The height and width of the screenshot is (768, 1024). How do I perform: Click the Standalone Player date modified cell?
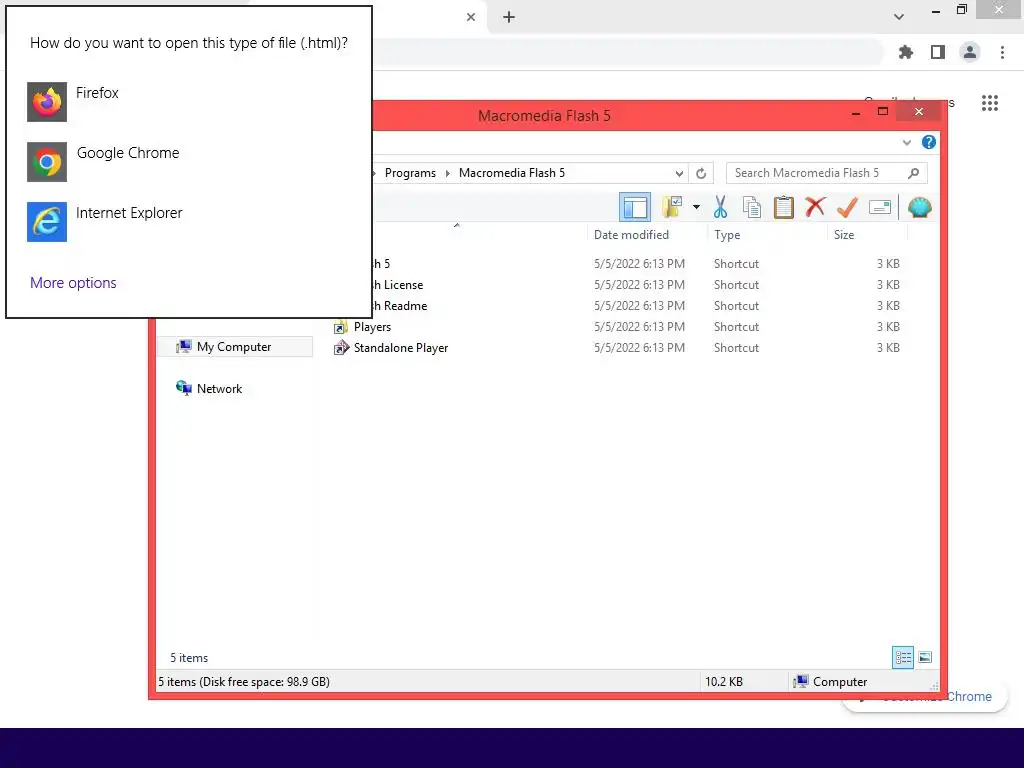pos(639,347)
